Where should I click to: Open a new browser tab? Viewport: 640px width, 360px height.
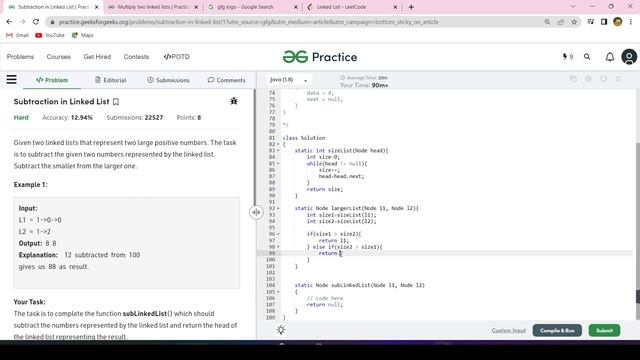[x=411, y=7]
